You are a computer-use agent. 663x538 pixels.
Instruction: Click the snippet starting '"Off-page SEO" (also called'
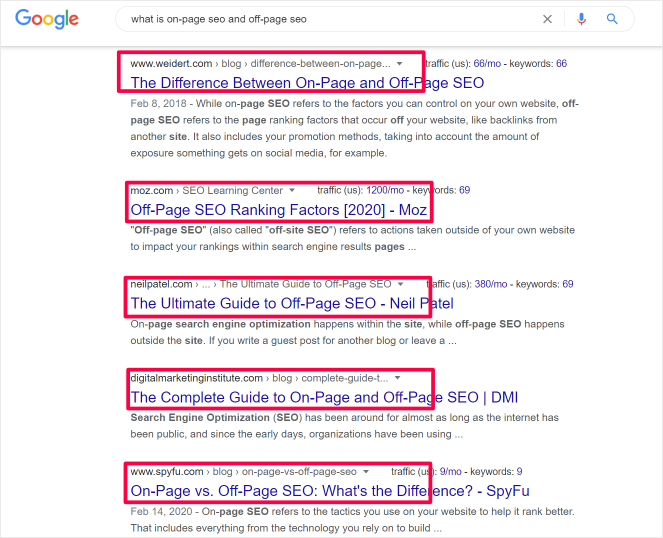click(x=353, y=238)
